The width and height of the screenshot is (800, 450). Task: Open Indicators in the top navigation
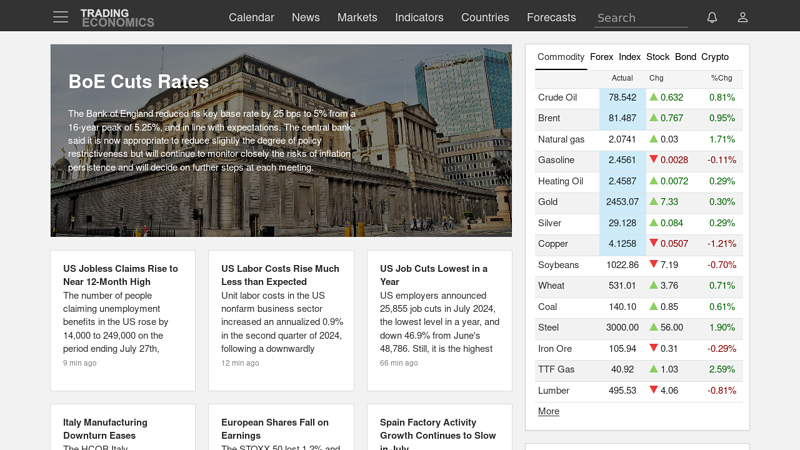coord(419,17)
